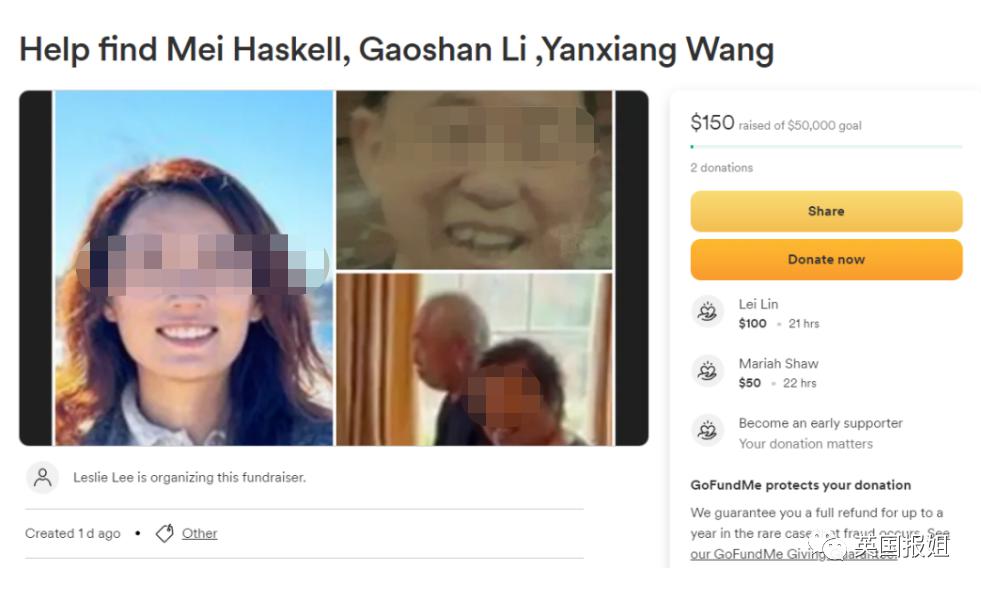Click the Lei Lin donor name

758,304
